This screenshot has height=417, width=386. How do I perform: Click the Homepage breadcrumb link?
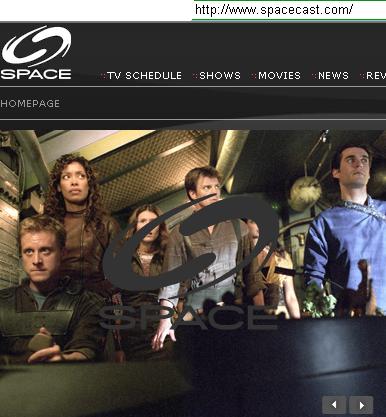tap(30, 103)
